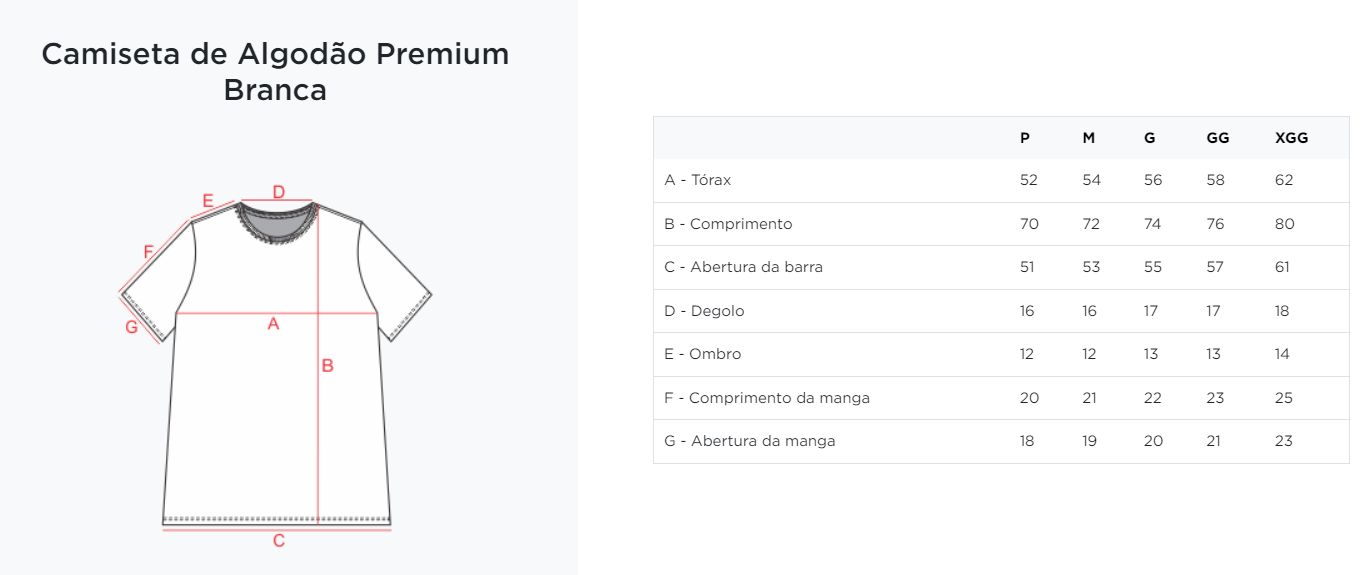The image size is (1371, 575).
Task: Click the red G sleeve opening label
Action: [131, 327]
